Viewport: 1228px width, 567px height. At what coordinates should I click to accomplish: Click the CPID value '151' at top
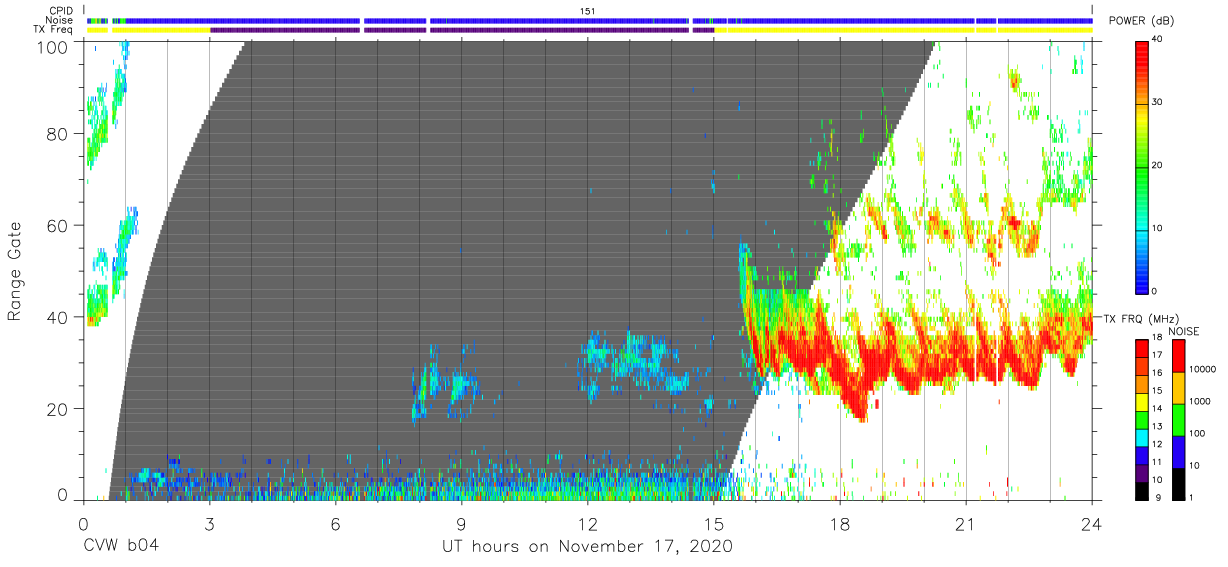click(587, 10)
